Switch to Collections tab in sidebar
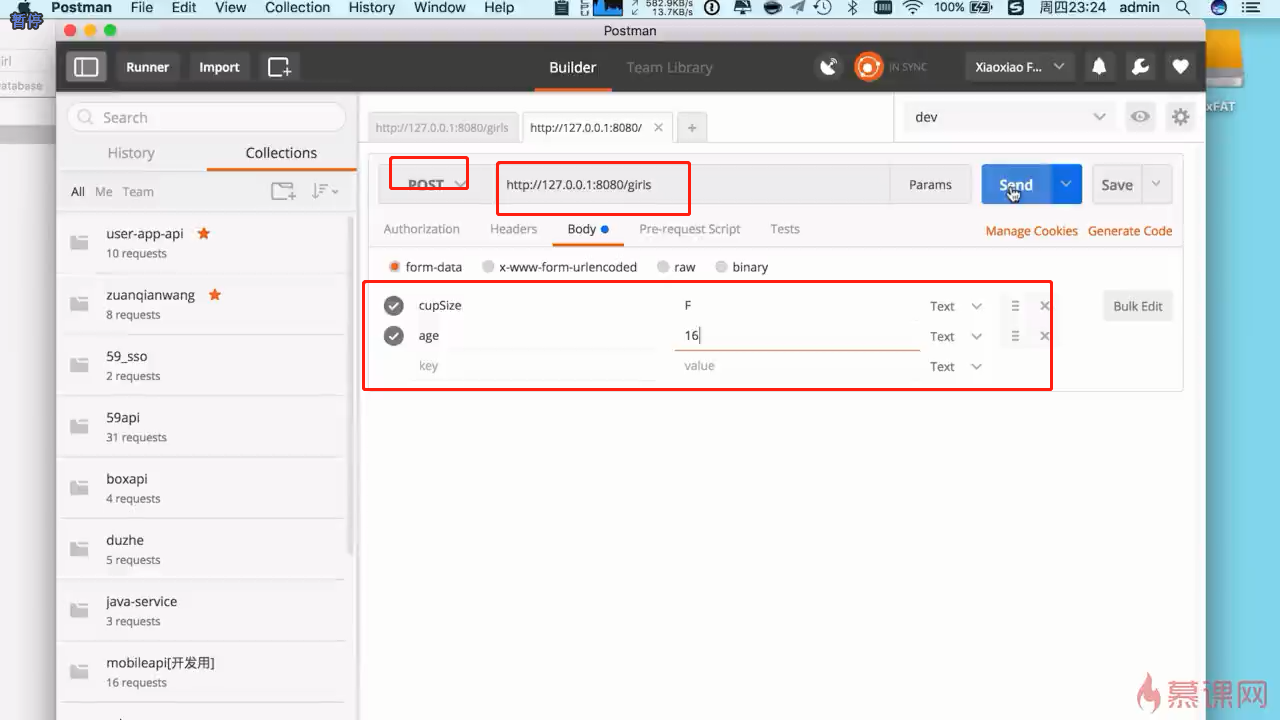Screen dimensions: 1280x720 281,153
